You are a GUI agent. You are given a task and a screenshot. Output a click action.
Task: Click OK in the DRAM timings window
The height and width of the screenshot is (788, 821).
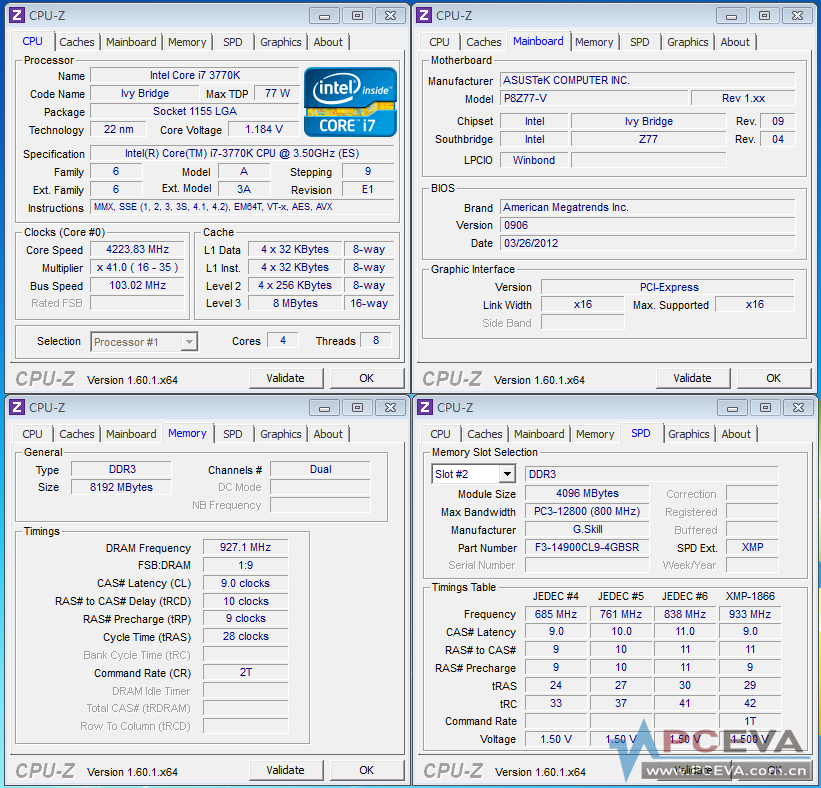coord(367,770)
